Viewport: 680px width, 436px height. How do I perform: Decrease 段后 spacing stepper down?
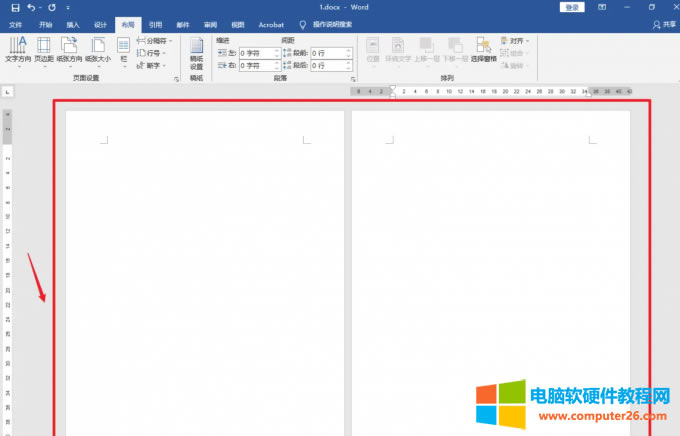pos(349,68)
